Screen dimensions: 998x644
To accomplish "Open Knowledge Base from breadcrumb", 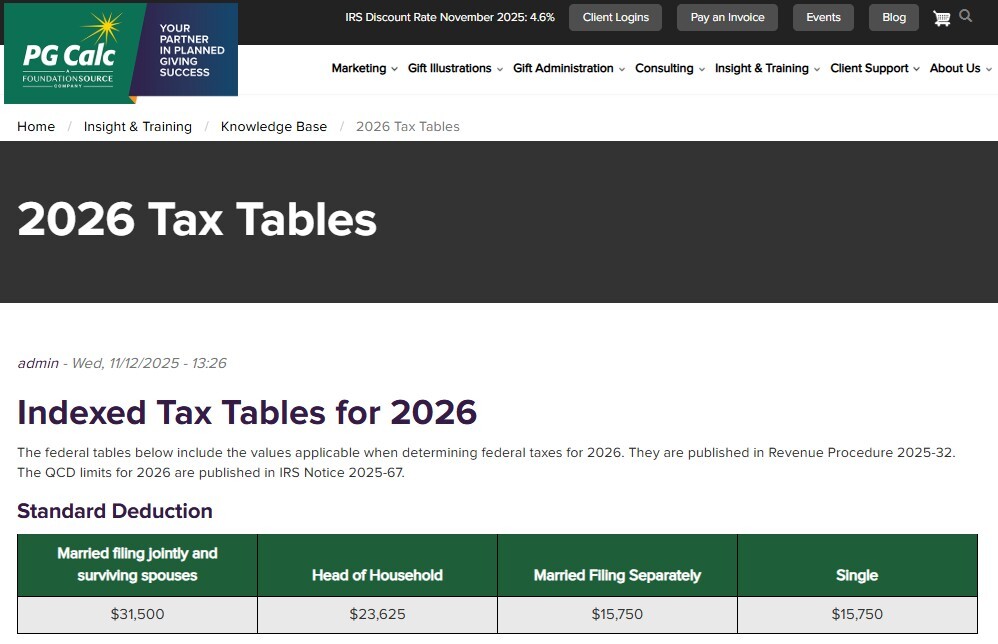I will pyautogui.click(x=274, y=126).
